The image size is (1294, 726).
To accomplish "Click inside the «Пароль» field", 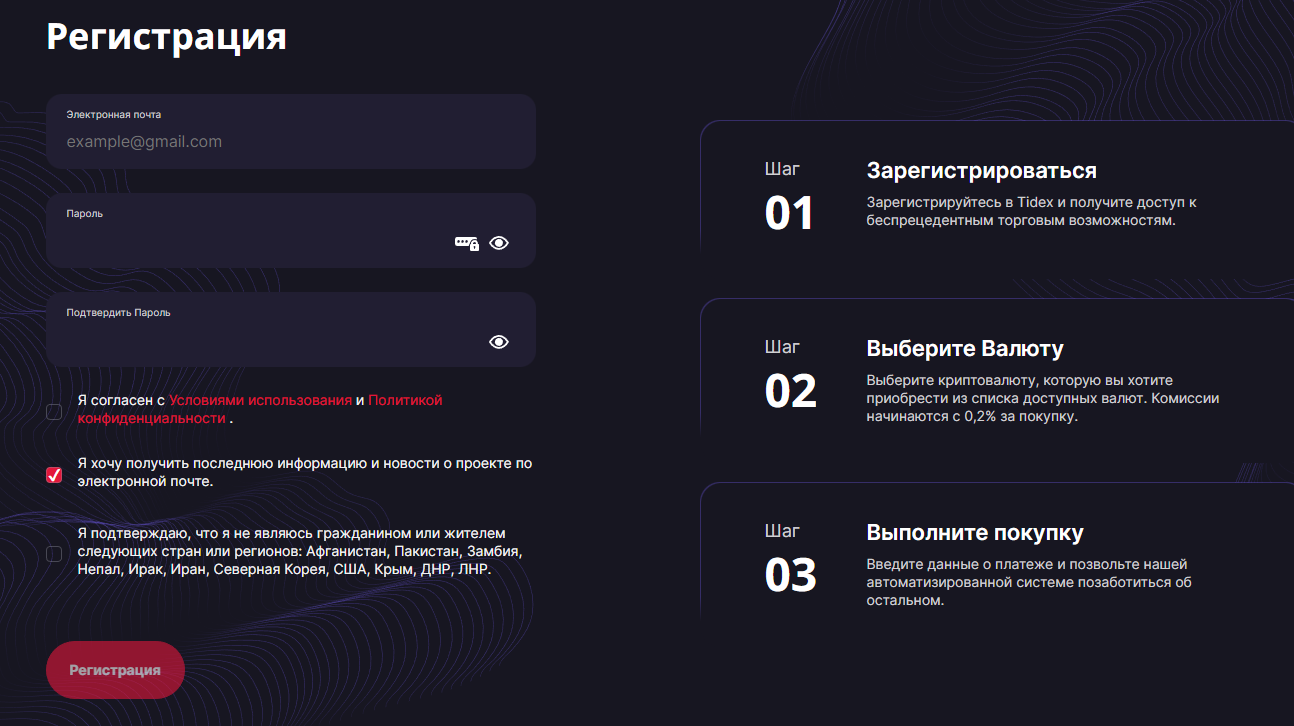I will (x=250, y=240).
